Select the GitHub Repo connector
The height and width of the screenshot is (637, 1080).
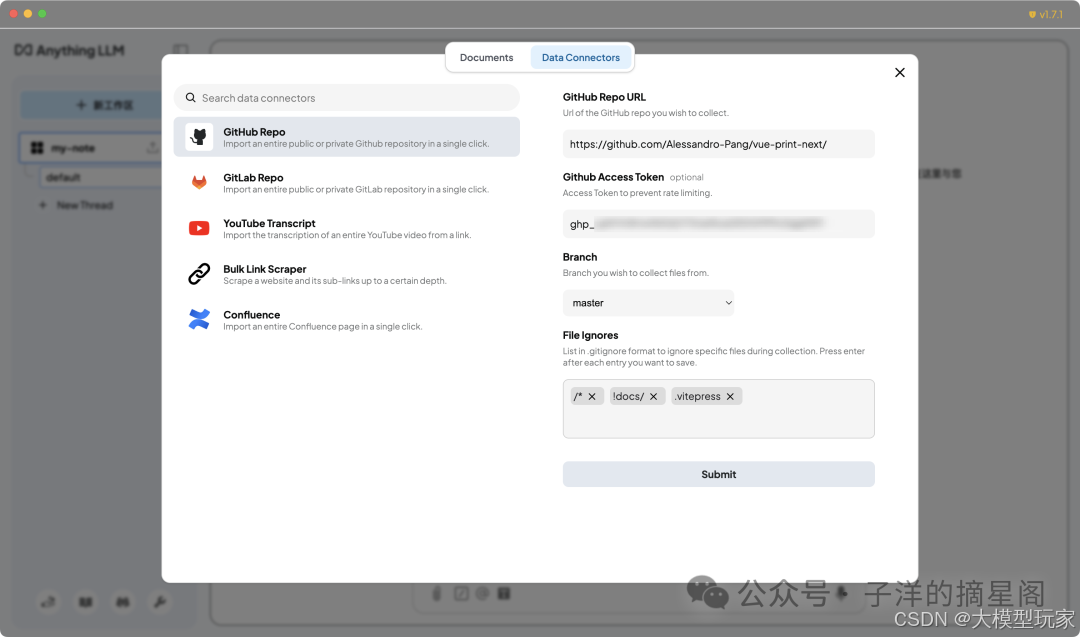(x=346, y=136)
